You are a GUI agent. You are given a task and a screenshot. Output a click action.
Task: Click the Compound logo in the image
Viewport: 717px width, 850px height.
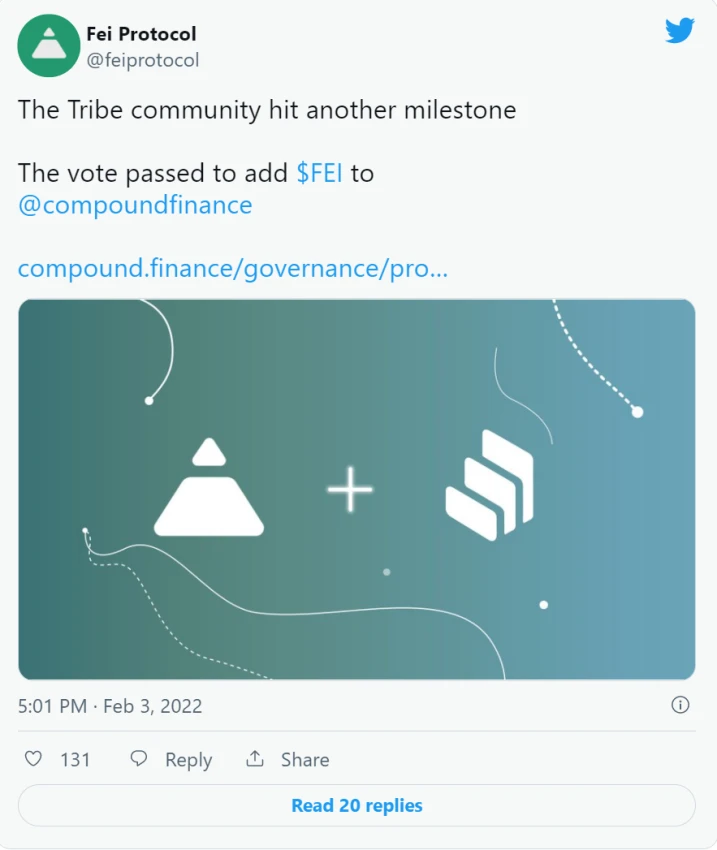(x=490, y=485)
